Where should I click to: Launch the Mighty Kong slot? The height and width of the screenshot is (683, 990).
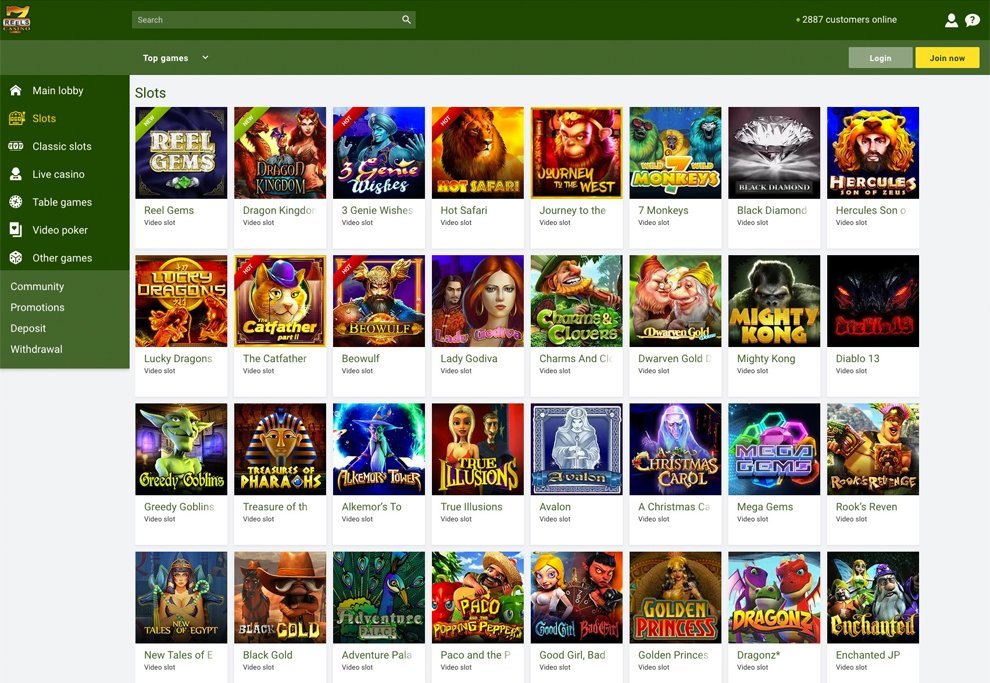(x=774, y=301)
